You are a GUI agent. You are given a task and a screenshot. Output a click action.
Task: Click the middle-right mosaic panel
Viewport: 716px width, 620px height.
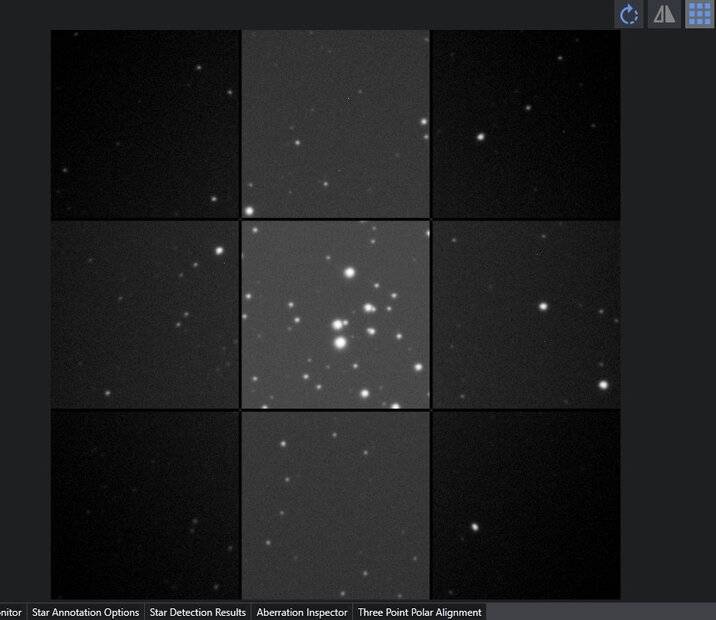click(526, 315)
